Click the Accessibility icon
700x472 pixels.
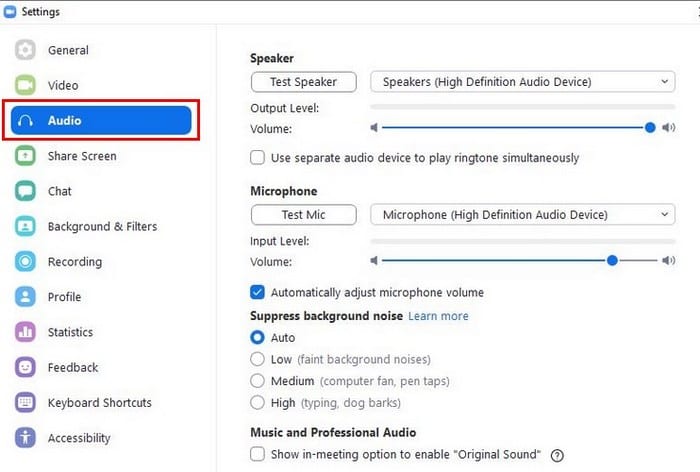click(25, 438)
